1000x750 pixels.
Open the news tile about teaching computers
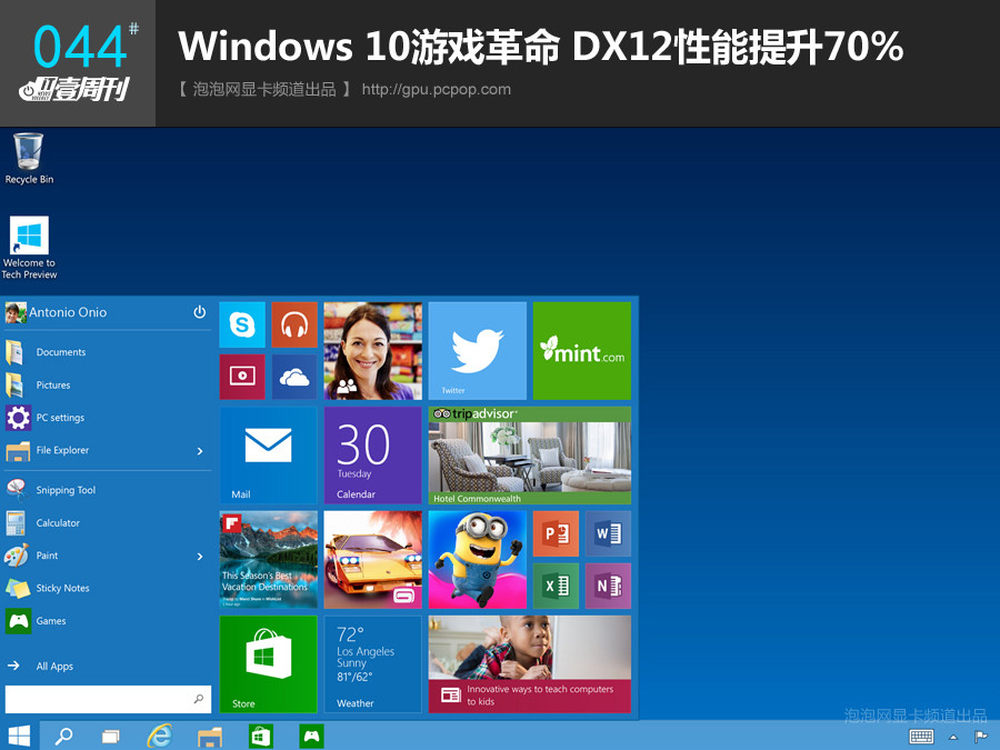[530, 664]
